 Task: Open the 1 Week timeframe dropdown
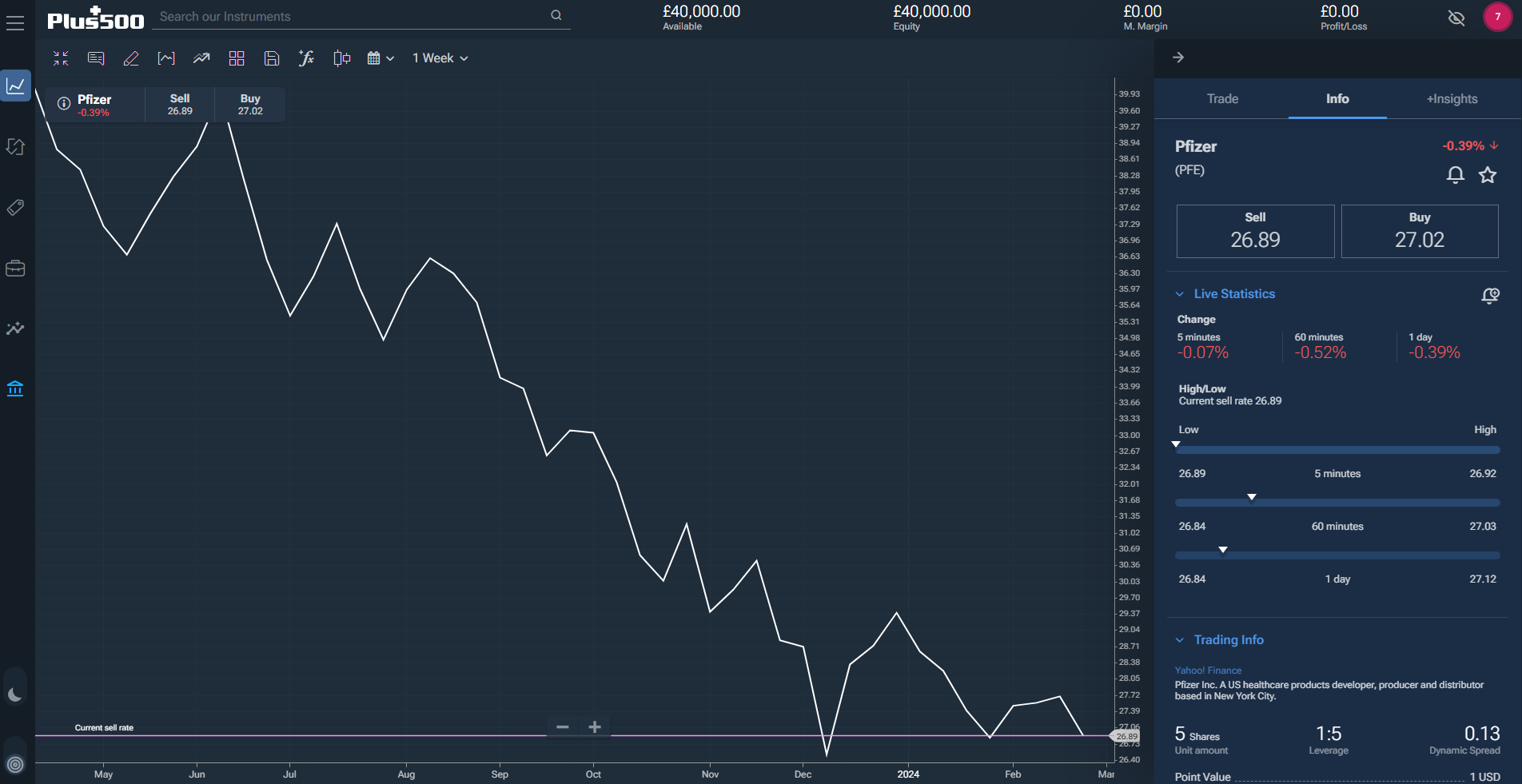click(x=439, y=58)
